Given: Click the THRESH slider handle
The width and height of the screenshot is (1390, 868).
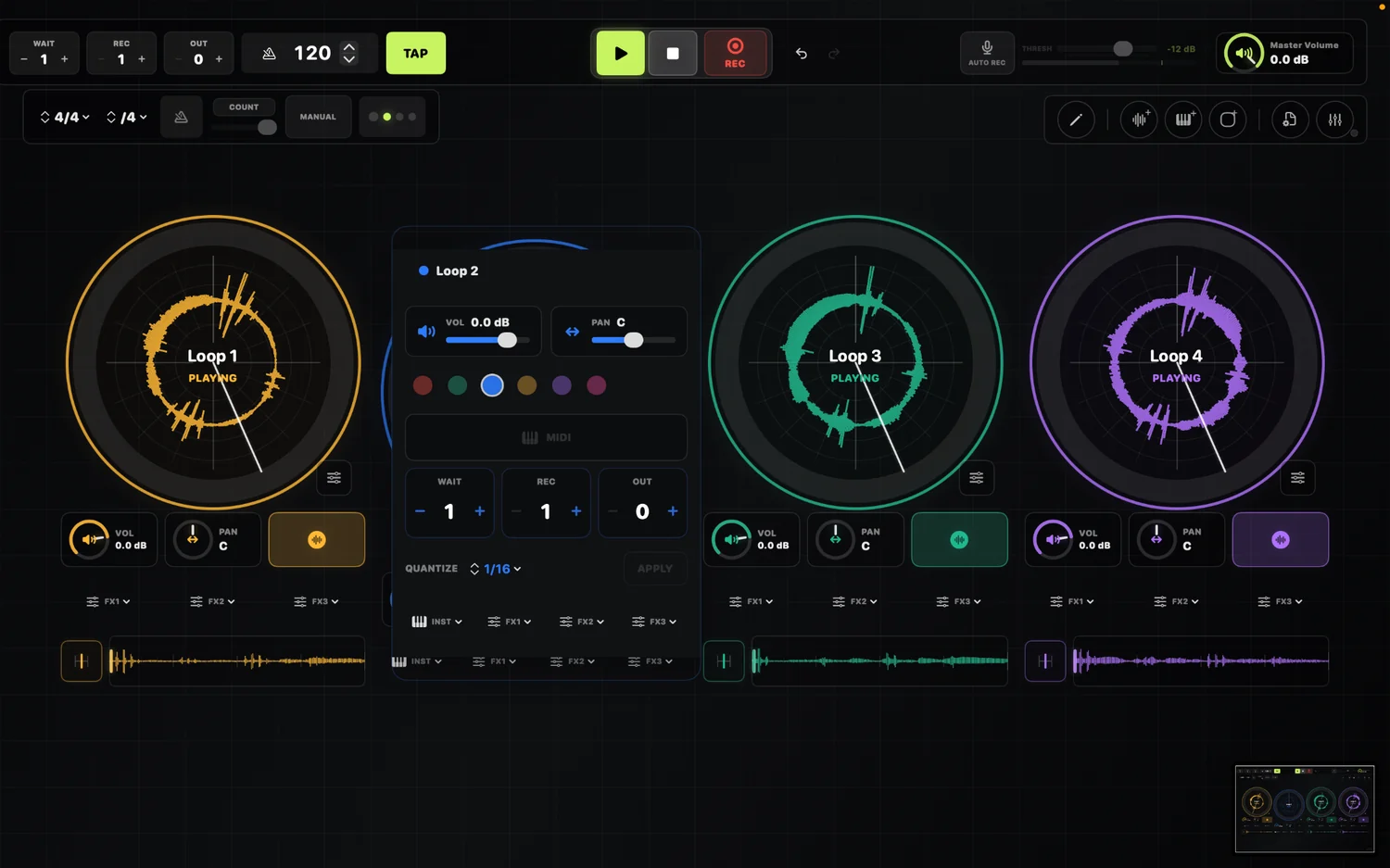Looking at the screenshot, I should [1122, 48].
